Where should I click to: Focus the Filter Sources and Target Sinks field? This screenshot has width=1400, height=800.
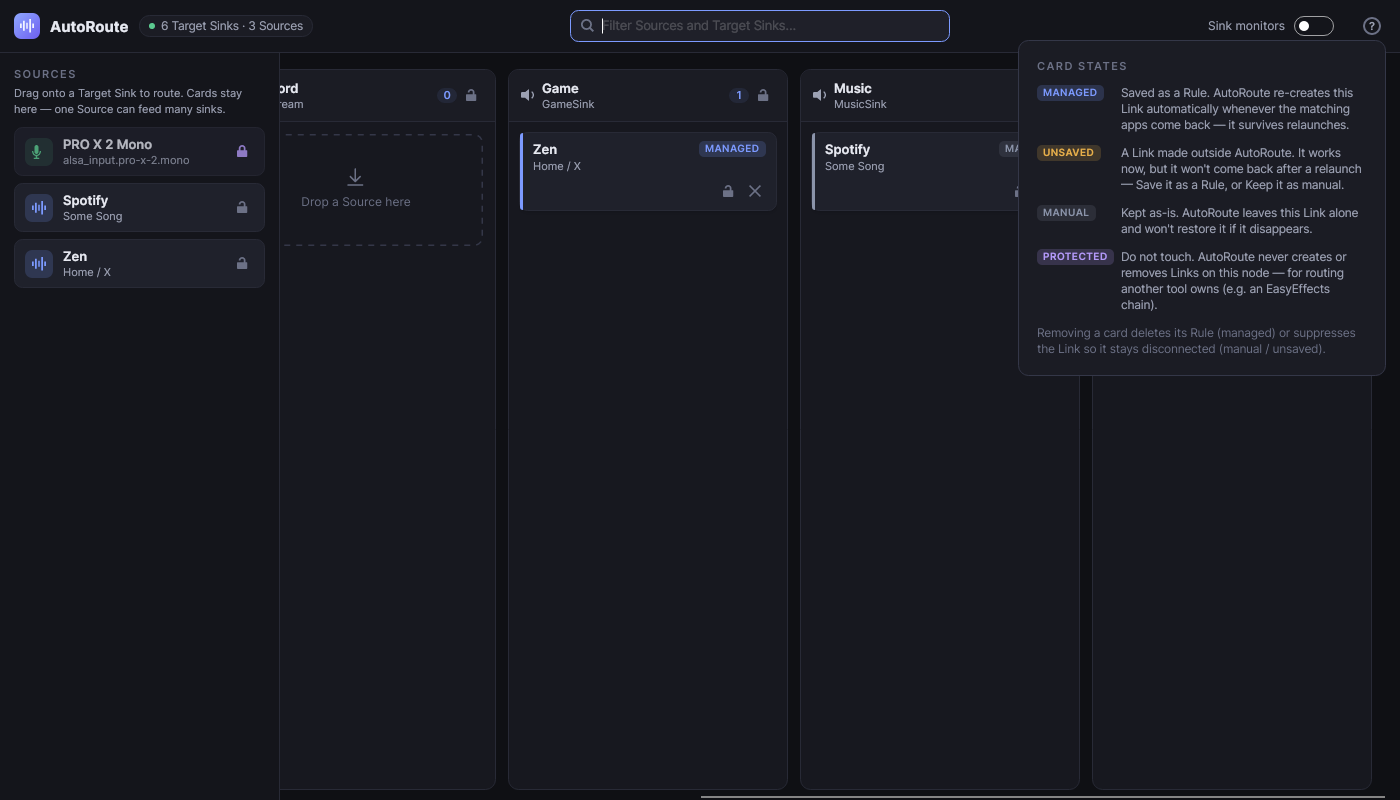click(760, 26)
